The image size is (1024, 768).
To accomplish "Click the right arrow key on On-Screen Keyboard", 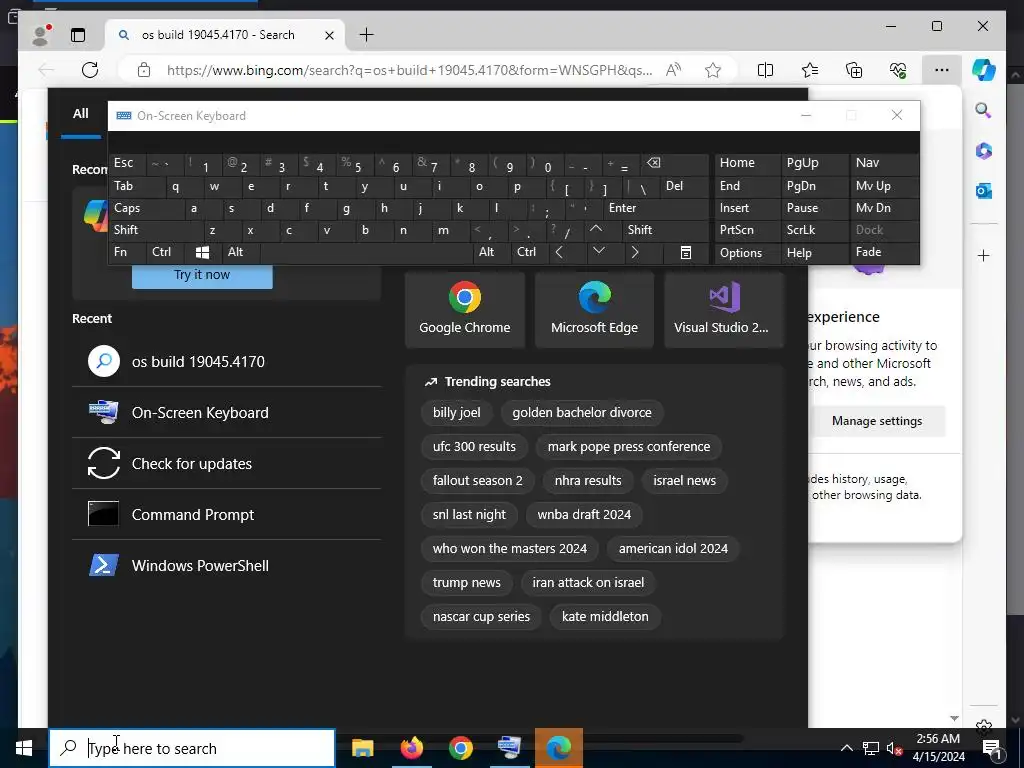I will coord(634,252).
